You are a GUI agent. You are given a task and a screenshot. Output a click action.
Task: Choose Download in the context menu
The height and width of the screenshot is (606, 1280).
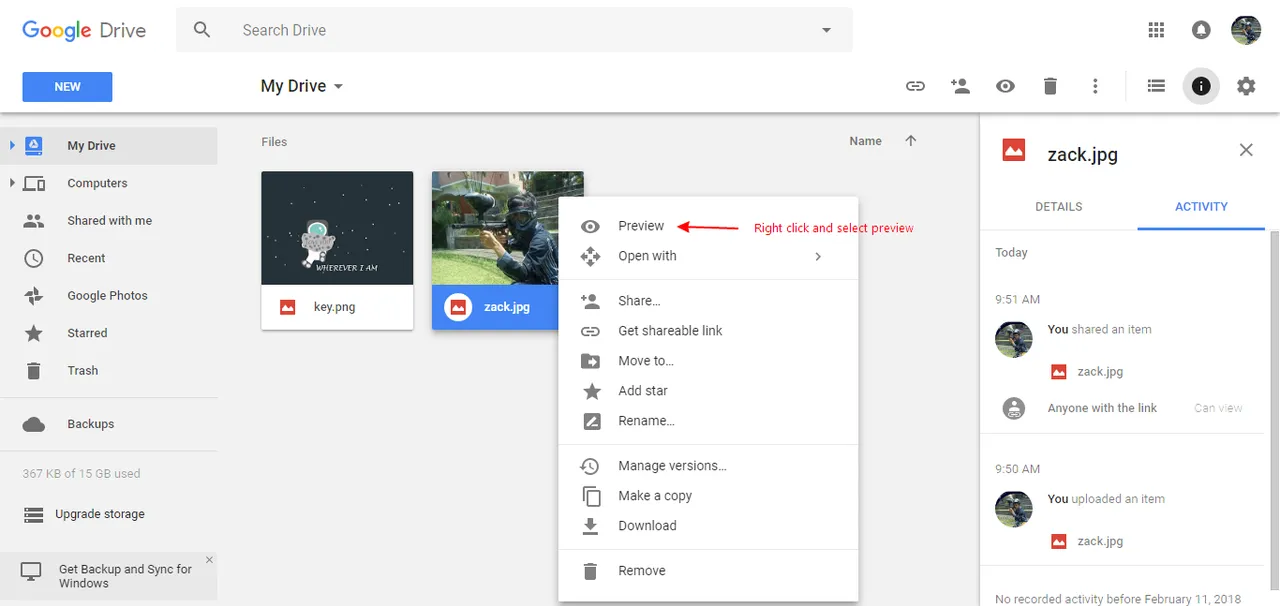(x=709, y=526)
